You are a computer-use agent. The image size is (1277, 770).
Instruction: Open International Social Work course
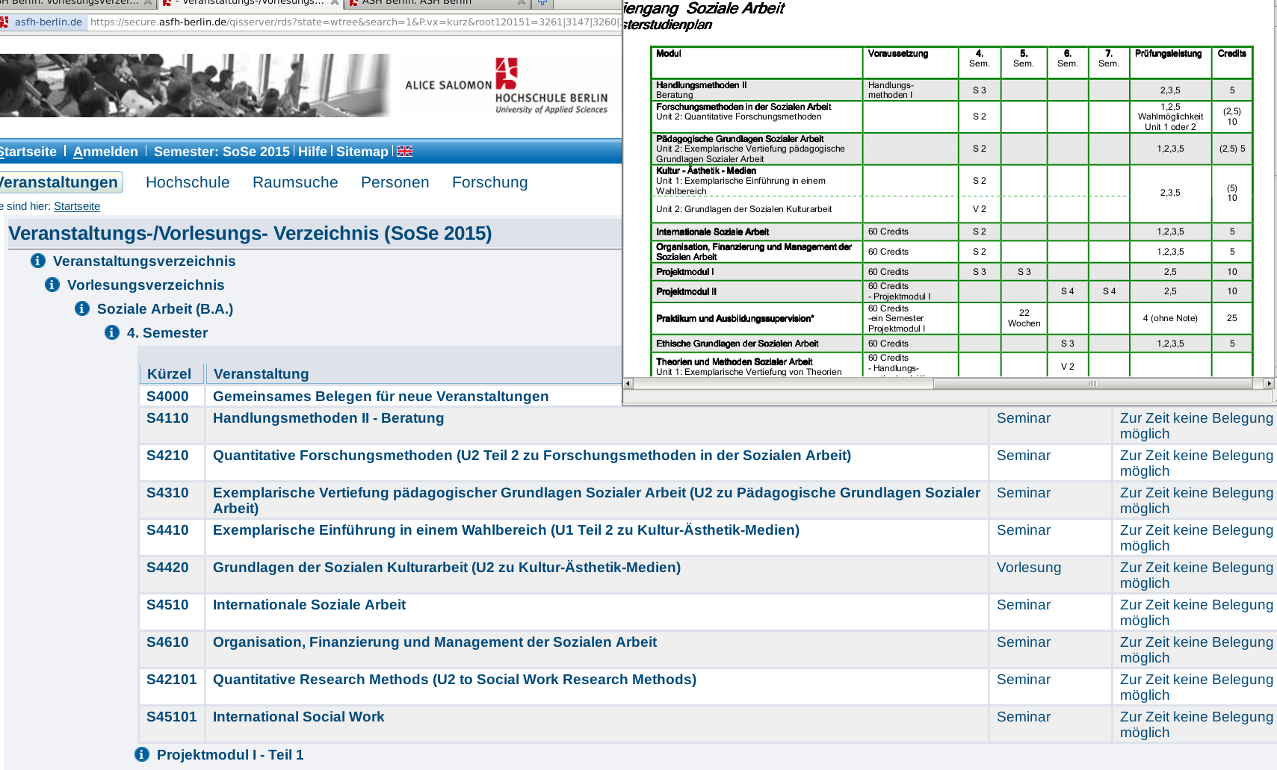[298, 717]
